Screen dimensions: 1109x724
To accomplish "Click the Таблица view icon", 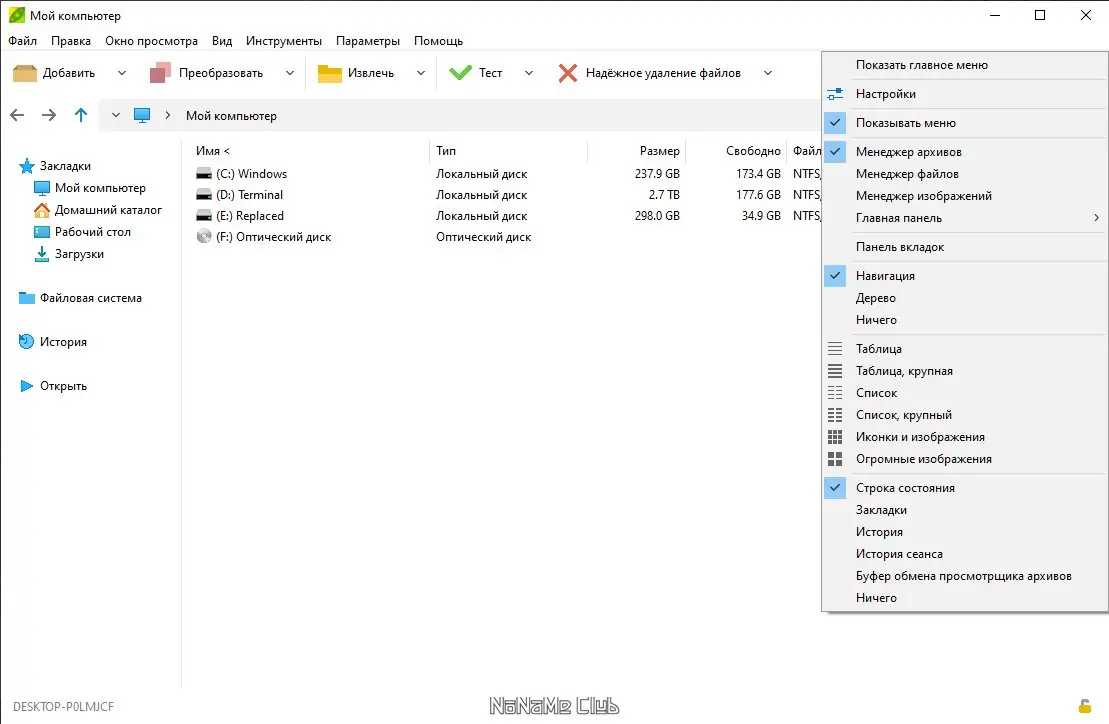I will click(835, 349).
